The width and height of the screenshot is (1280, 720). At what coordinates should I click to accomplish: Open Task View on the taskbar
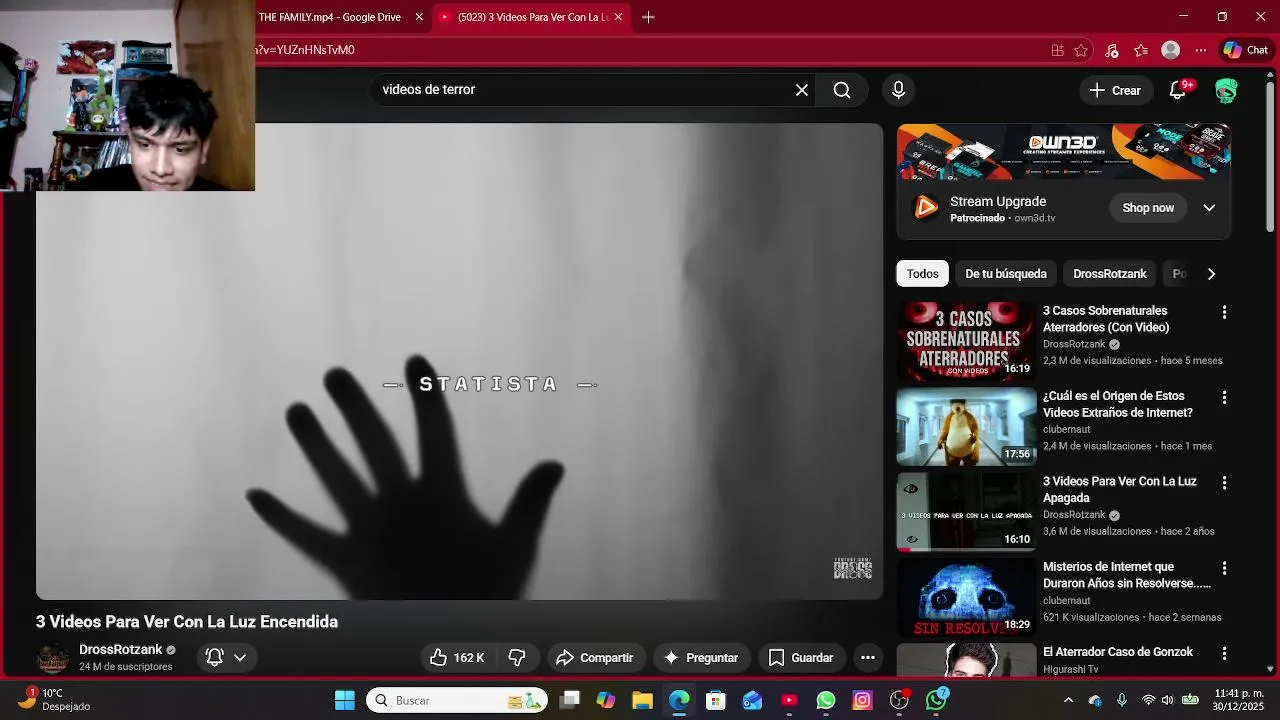pos(569,700)
